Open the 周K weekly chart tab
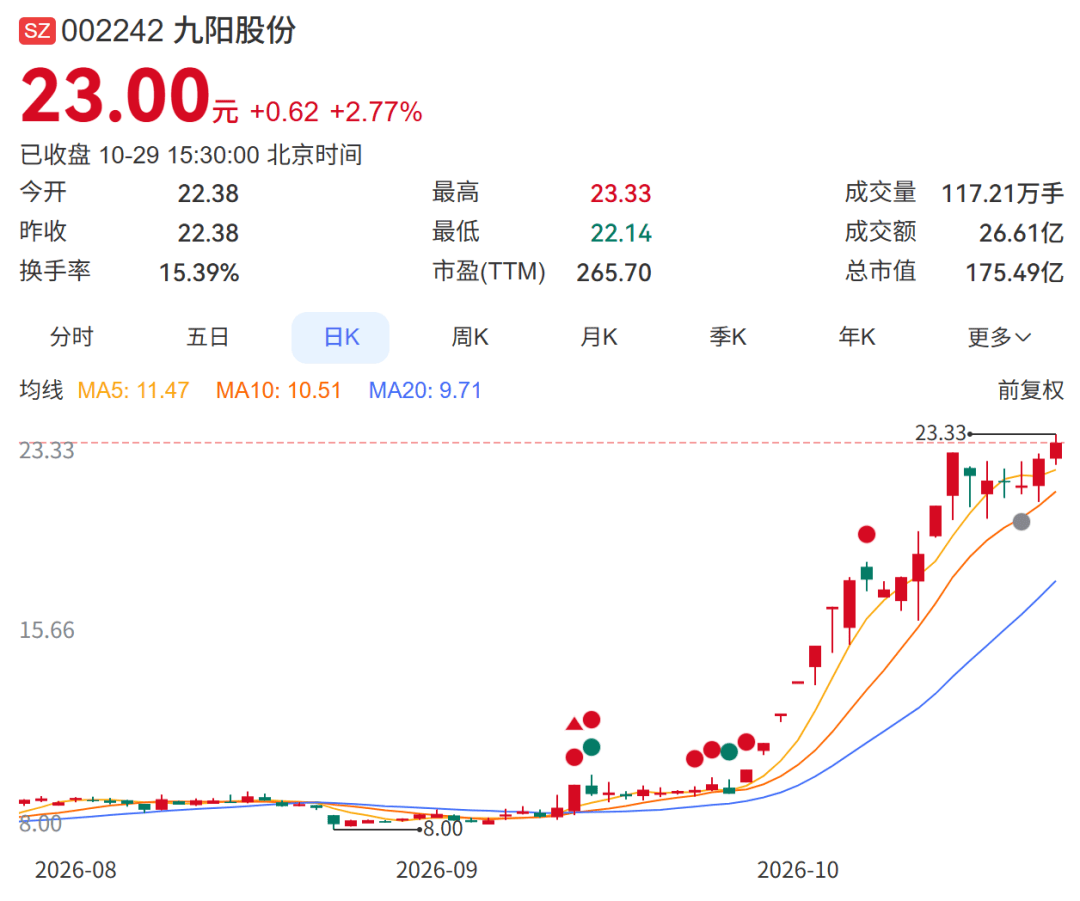 coord(470,338)
